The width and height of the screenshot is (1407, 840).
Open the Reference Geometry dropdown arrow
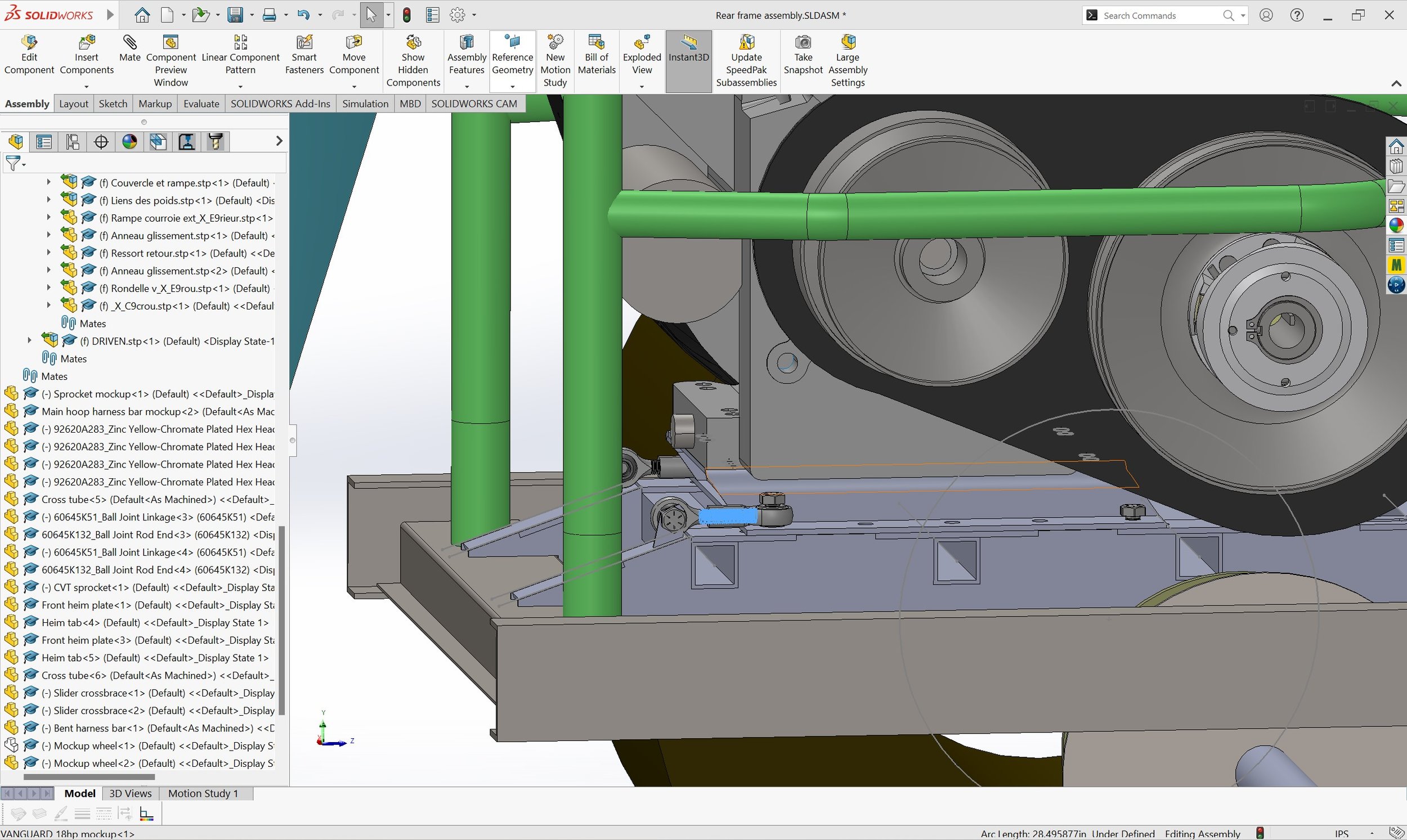512,87
